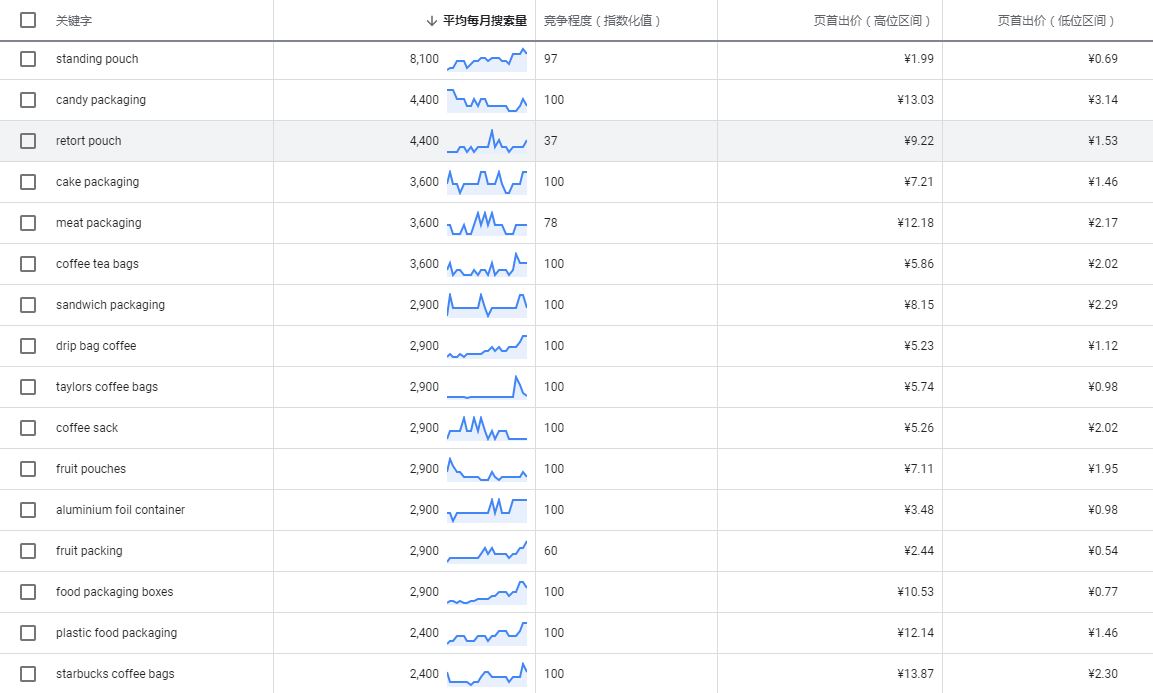
Task: Sort by 竞争程度（指数化值）column header
Action: click(603, 20)
